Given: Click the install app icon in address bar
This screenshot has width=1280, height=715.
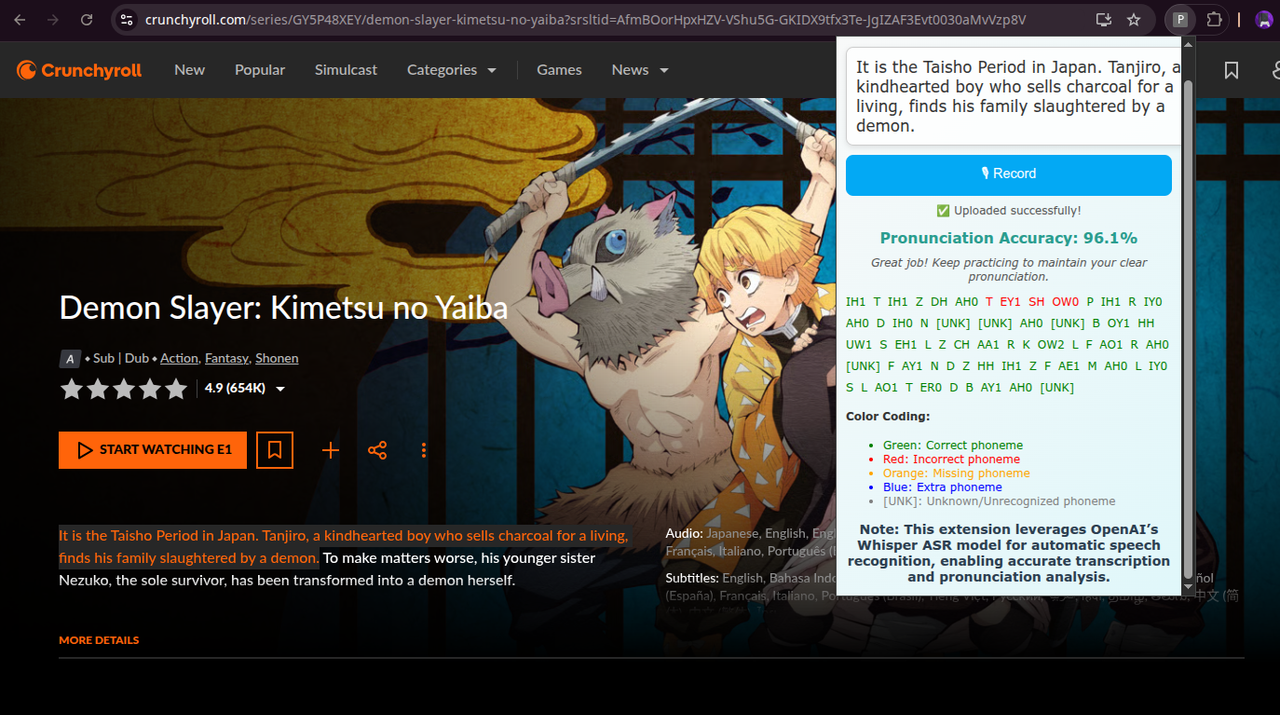Looking at the screenshot, I should (x=1104, y=20).
